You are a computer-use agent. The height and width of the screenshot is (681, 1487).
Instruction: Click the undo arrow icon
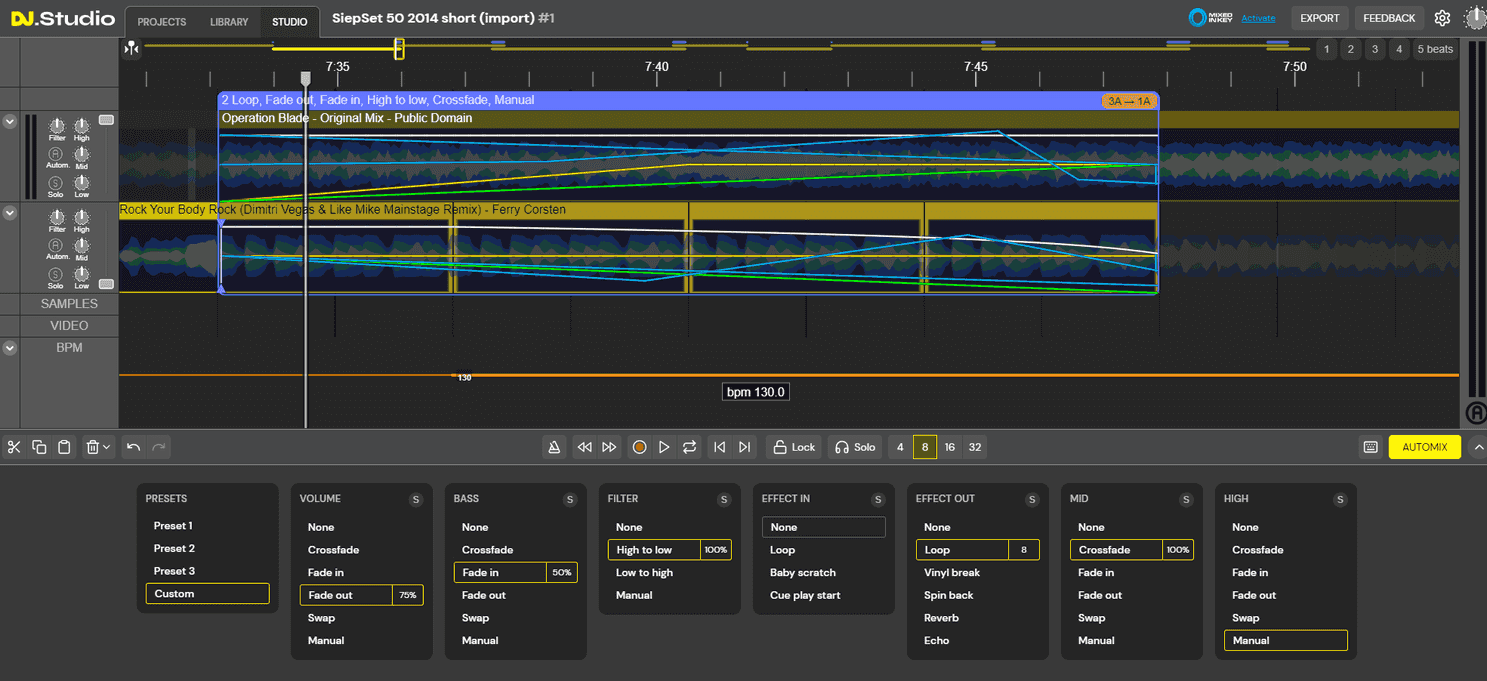(133, 447)
